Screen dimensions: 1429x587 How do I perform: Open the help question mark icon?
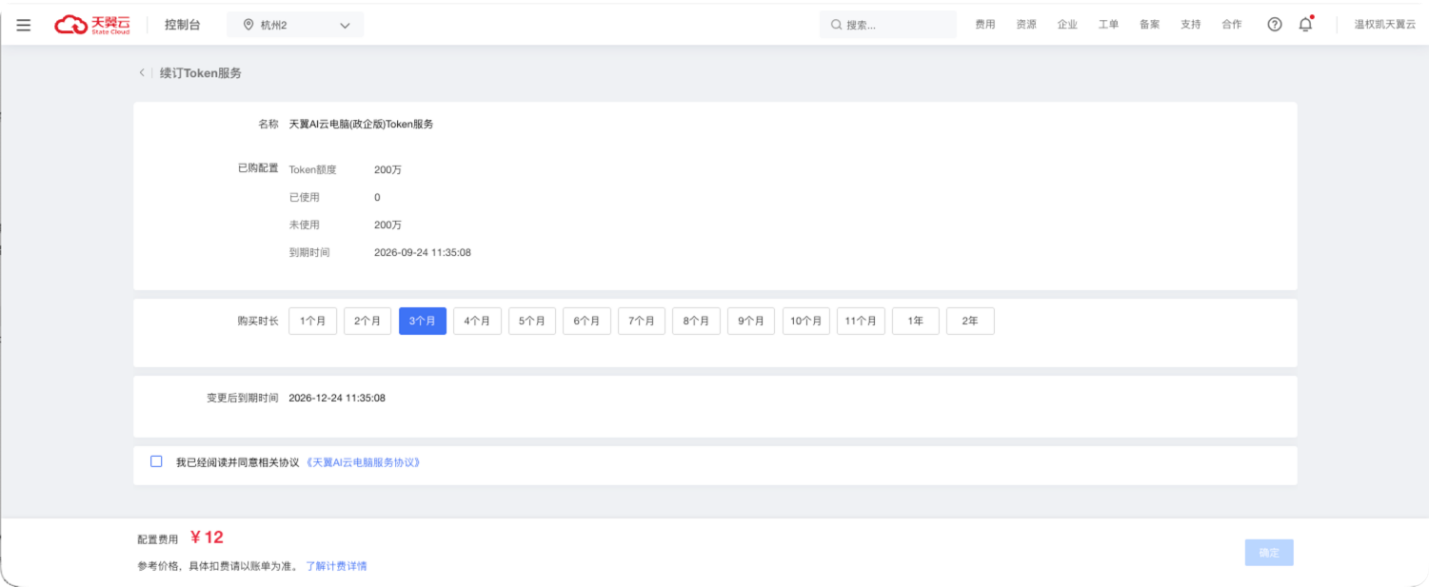click(x=1274, y=25)
